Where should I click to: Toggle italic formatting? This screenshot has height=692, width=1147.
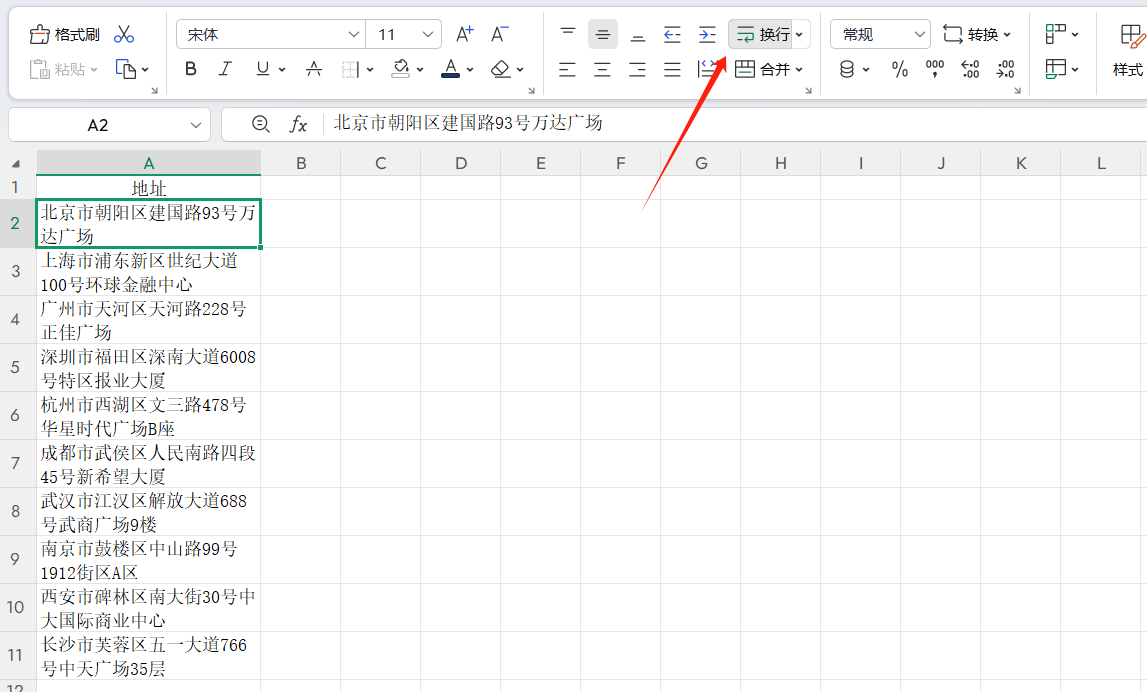[x=225, y=69]
